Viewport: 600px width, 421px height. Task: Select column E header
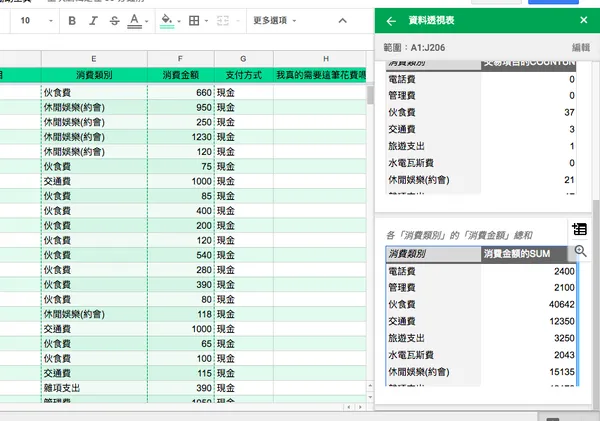click(94, 59)
